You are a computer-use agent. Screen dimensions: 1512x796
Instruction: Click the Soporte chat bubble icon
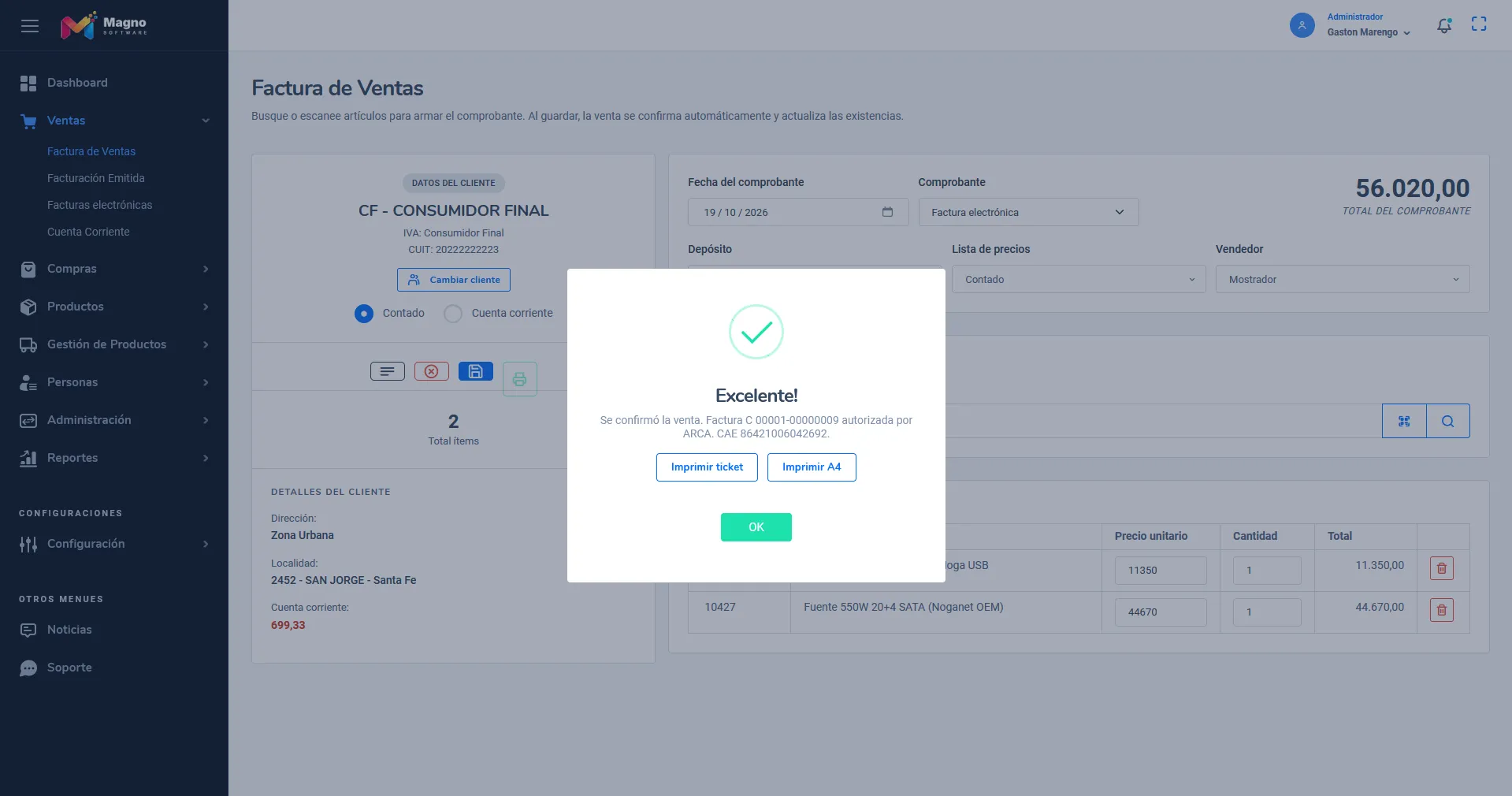coord(28,668)
